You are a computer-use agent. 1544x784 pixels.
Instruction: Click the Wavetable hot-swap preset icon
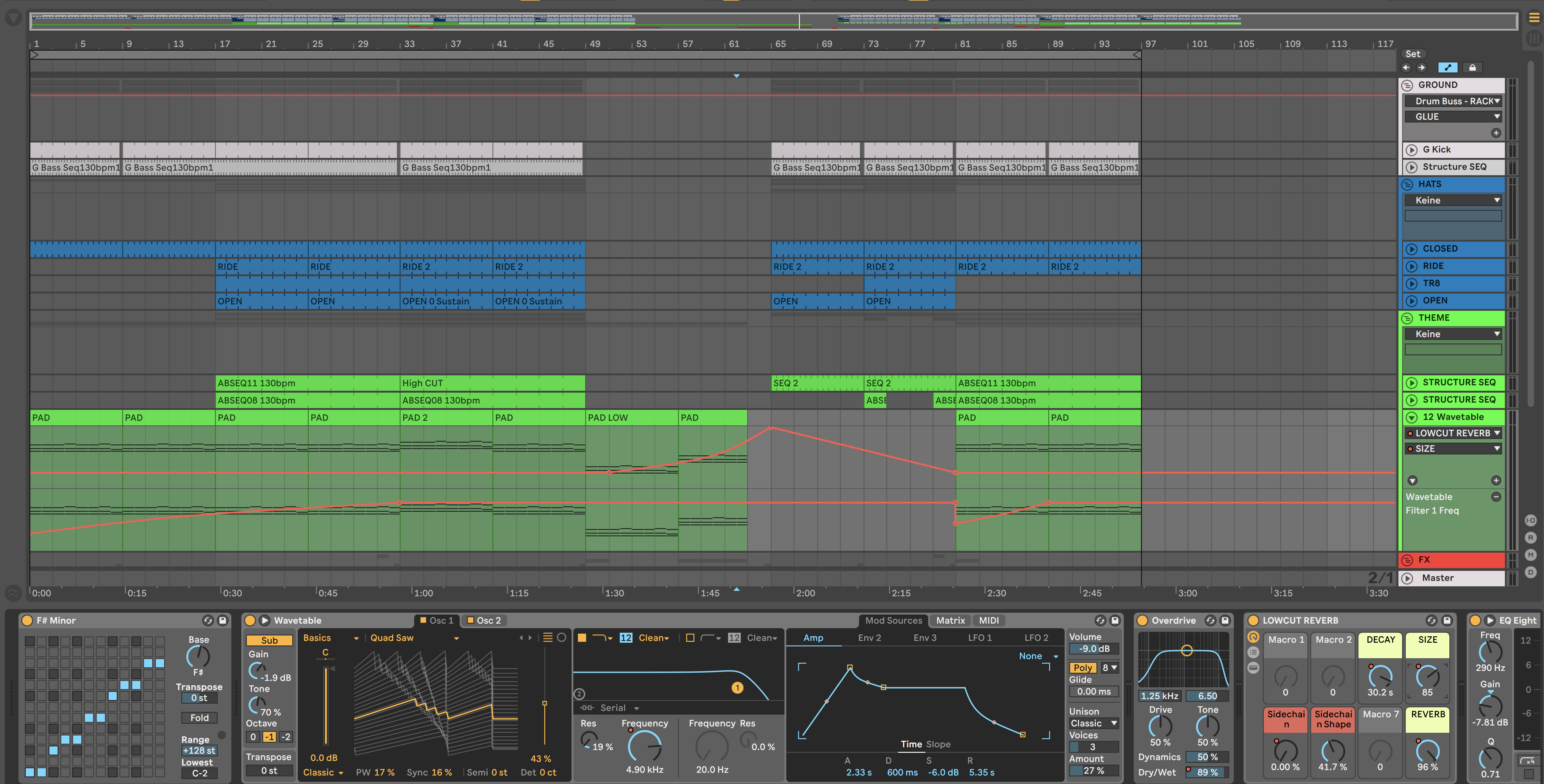[1100, 620]
